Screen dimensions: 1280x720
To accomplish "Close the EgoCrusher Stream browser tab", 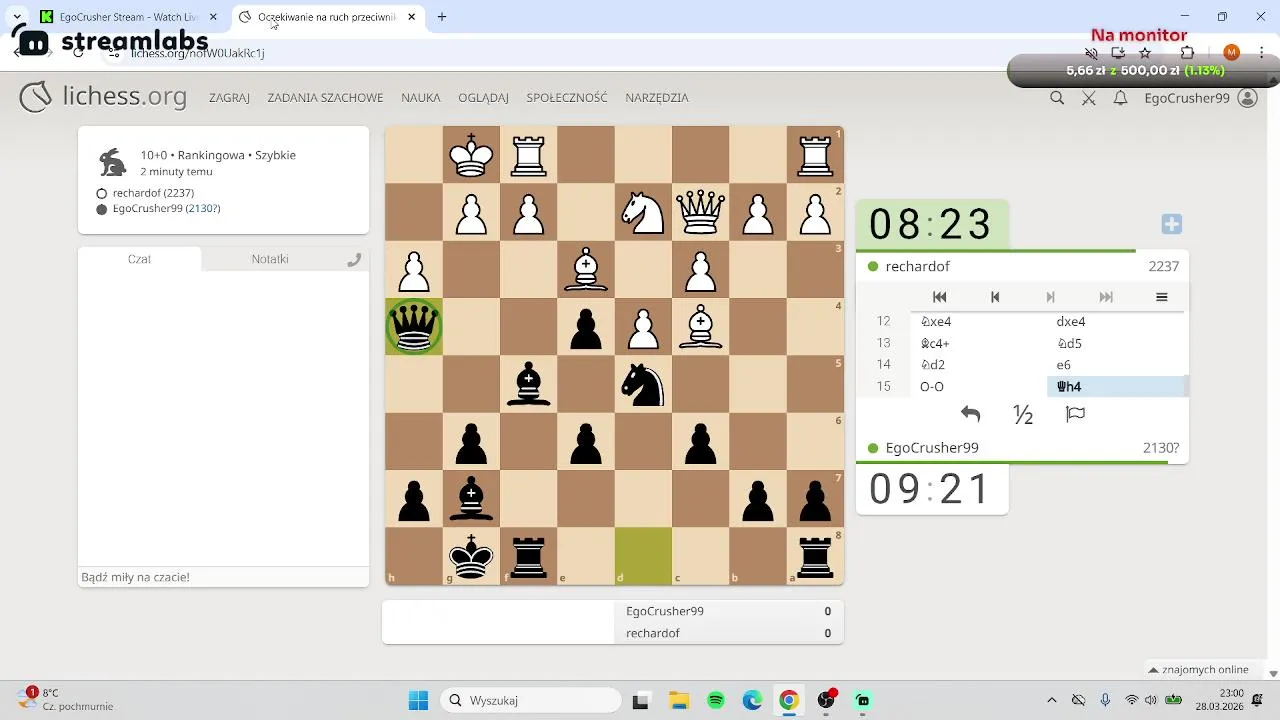I will coord(213,17).
